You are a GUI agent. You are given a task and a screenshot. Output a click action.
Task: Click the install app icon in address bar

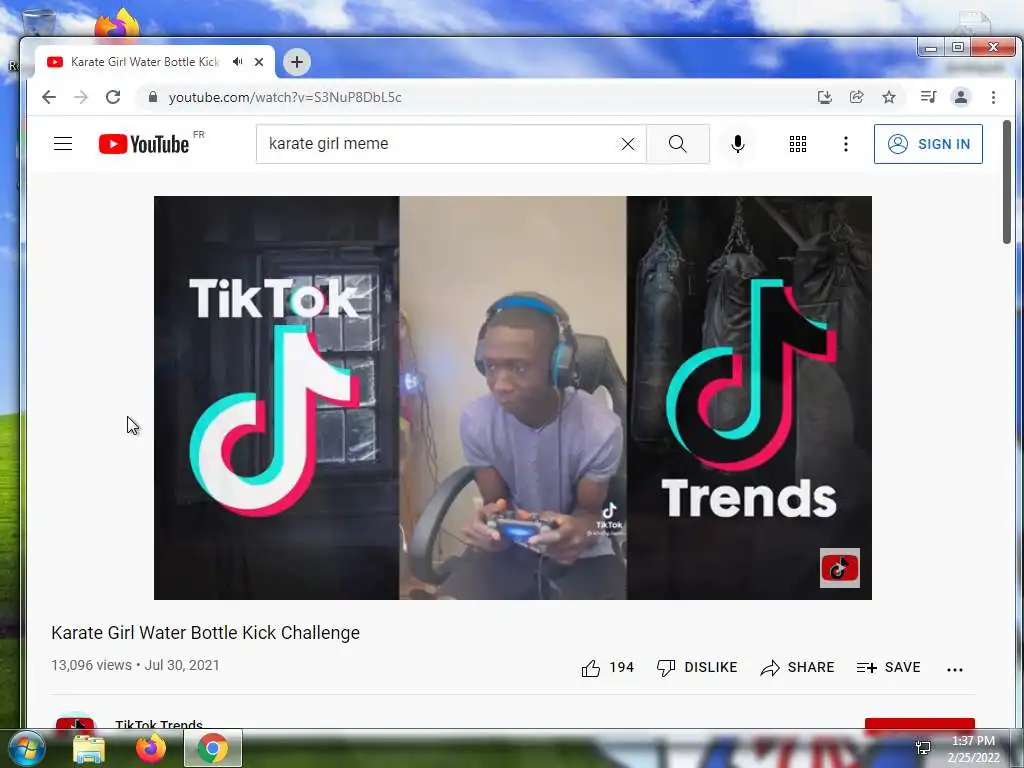coord(825,97)
